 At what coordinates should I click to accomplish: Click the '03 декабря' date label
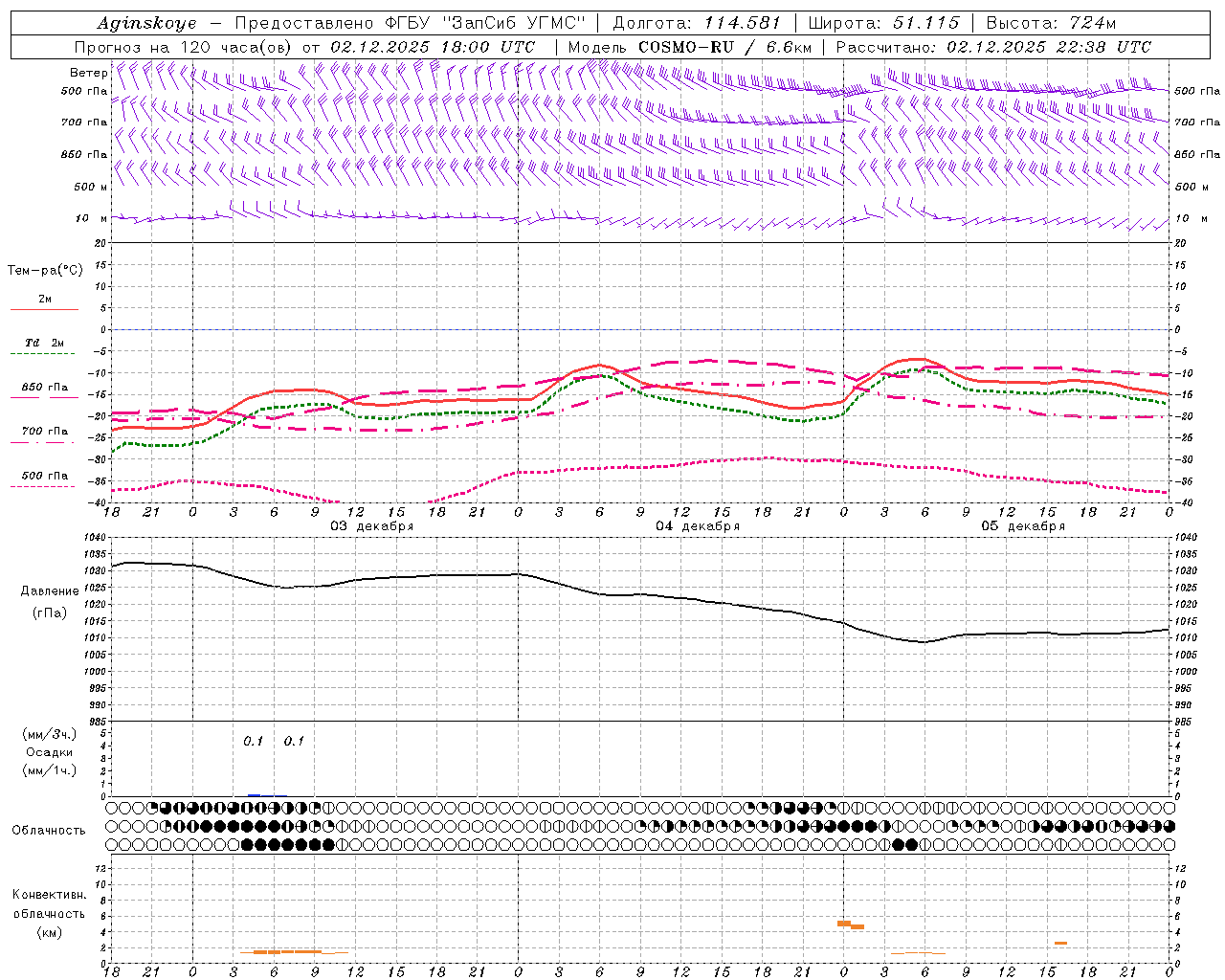(372, 526)
